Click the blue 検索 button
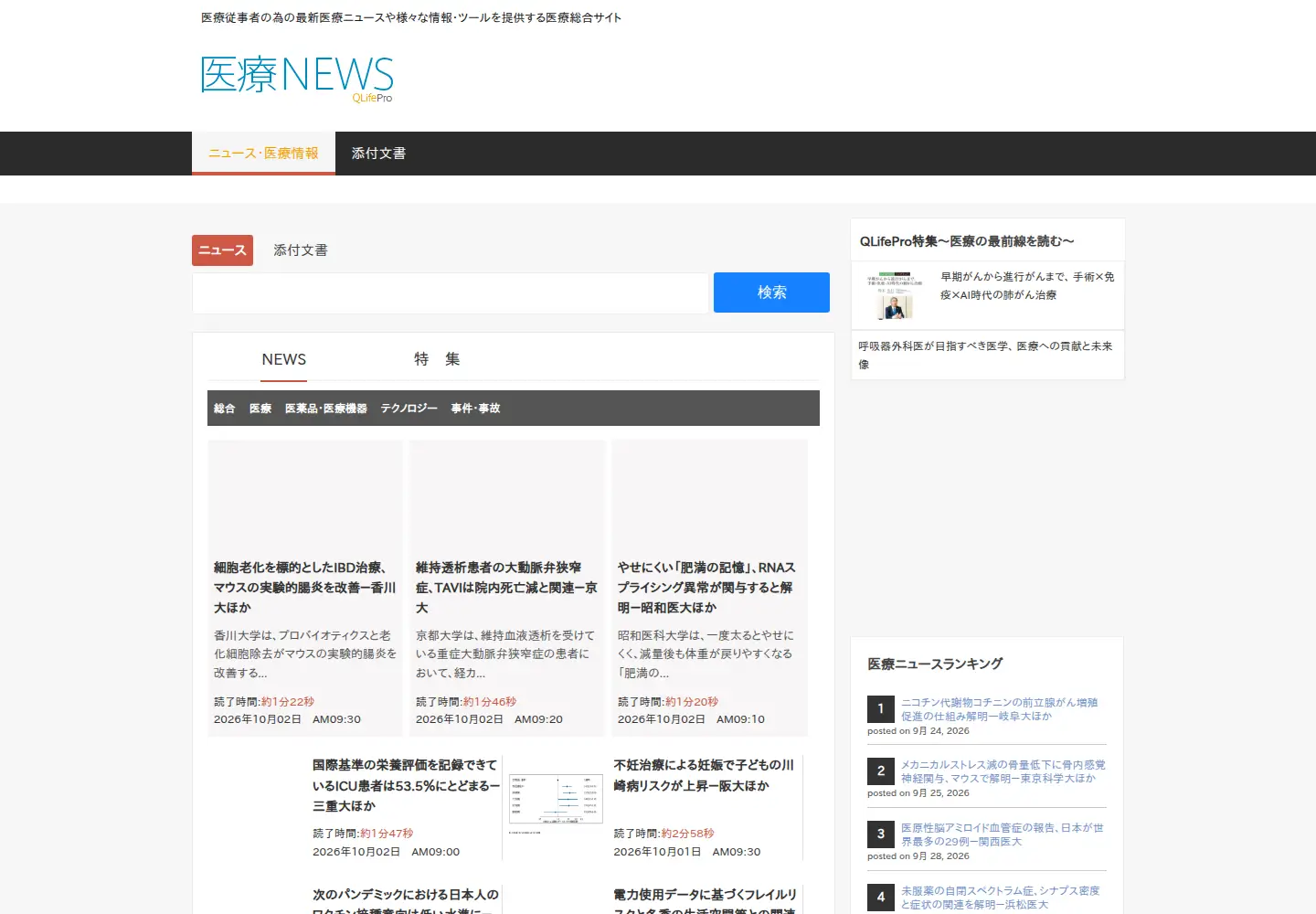 771,292
